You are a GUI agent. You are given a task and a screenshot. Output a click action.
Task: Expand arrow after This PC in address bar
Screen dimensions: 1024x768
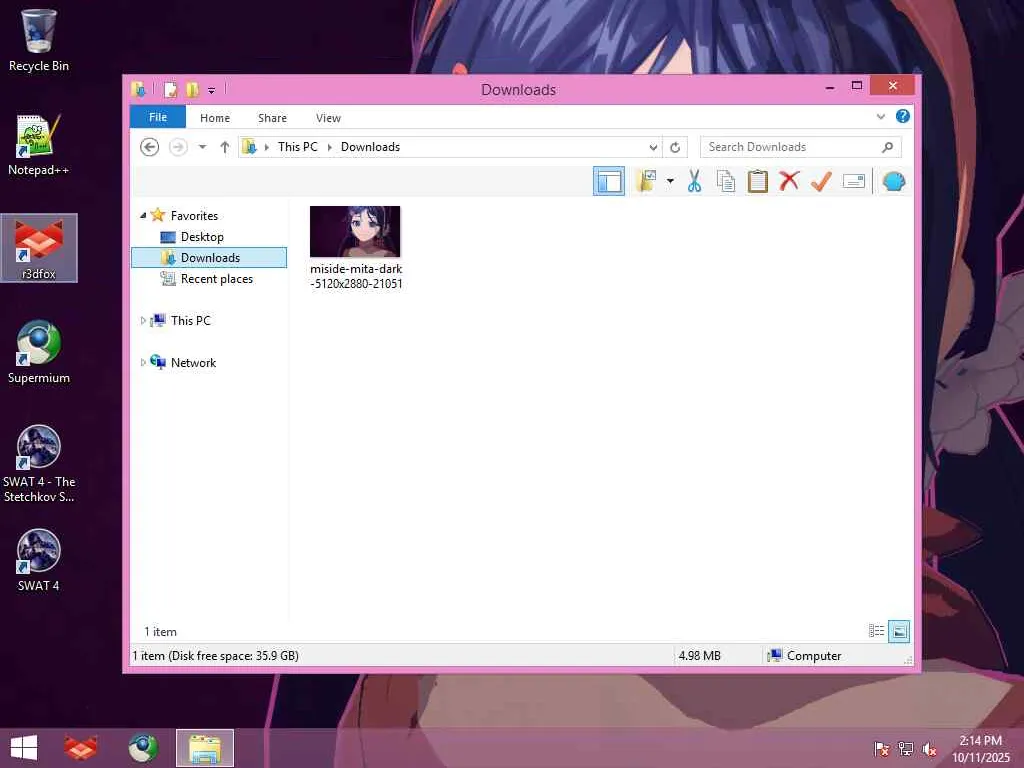click(x=329, y=148)
